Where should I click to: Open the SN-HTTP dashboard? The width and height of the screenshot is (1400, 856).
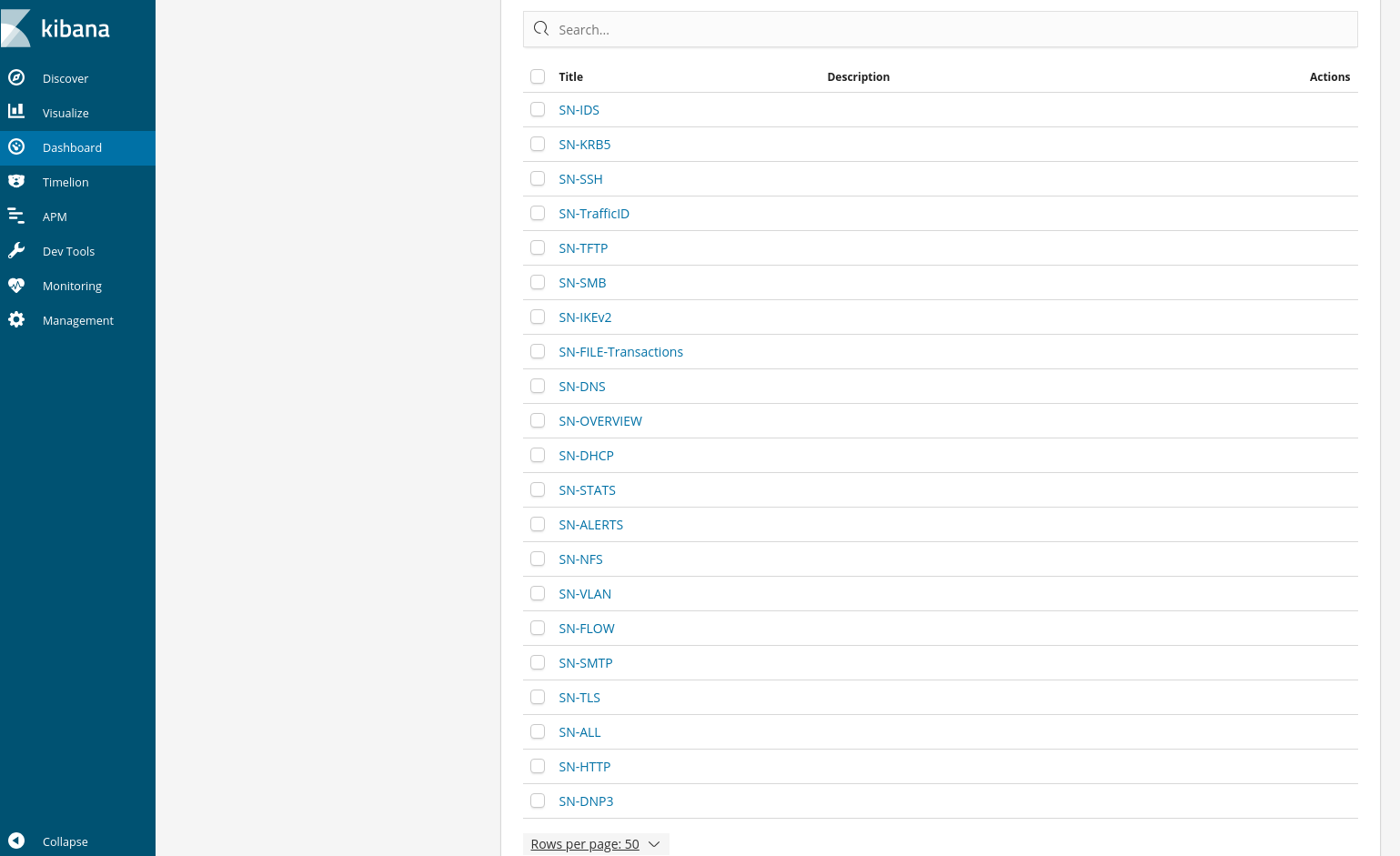pyautogui.click(x=584, y=767)
